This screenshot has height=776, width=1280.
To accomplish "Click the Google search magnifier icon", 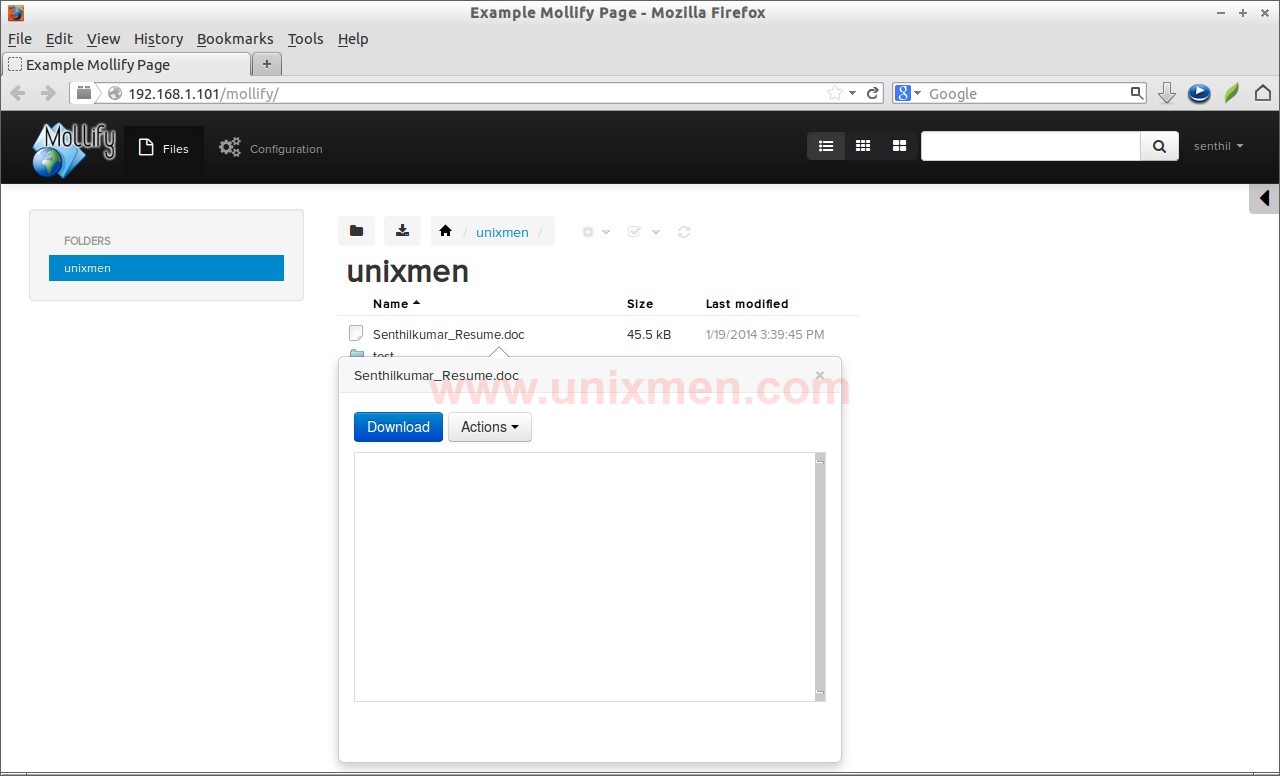I will [x=1137, y=93].
